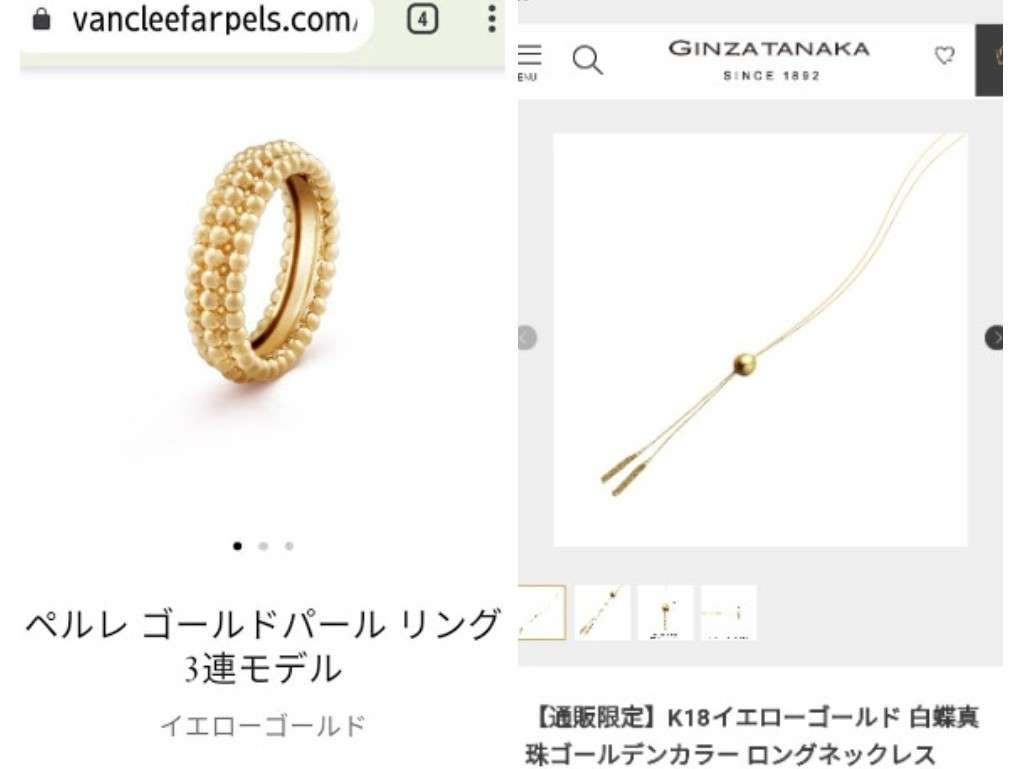Go to previous necklace image arrow

click(527, 337)
